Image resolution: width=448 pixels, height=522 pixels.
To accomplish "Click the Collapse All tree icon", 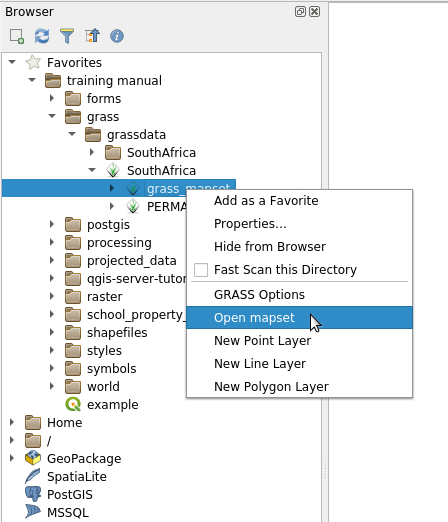I will click(92, 36).
